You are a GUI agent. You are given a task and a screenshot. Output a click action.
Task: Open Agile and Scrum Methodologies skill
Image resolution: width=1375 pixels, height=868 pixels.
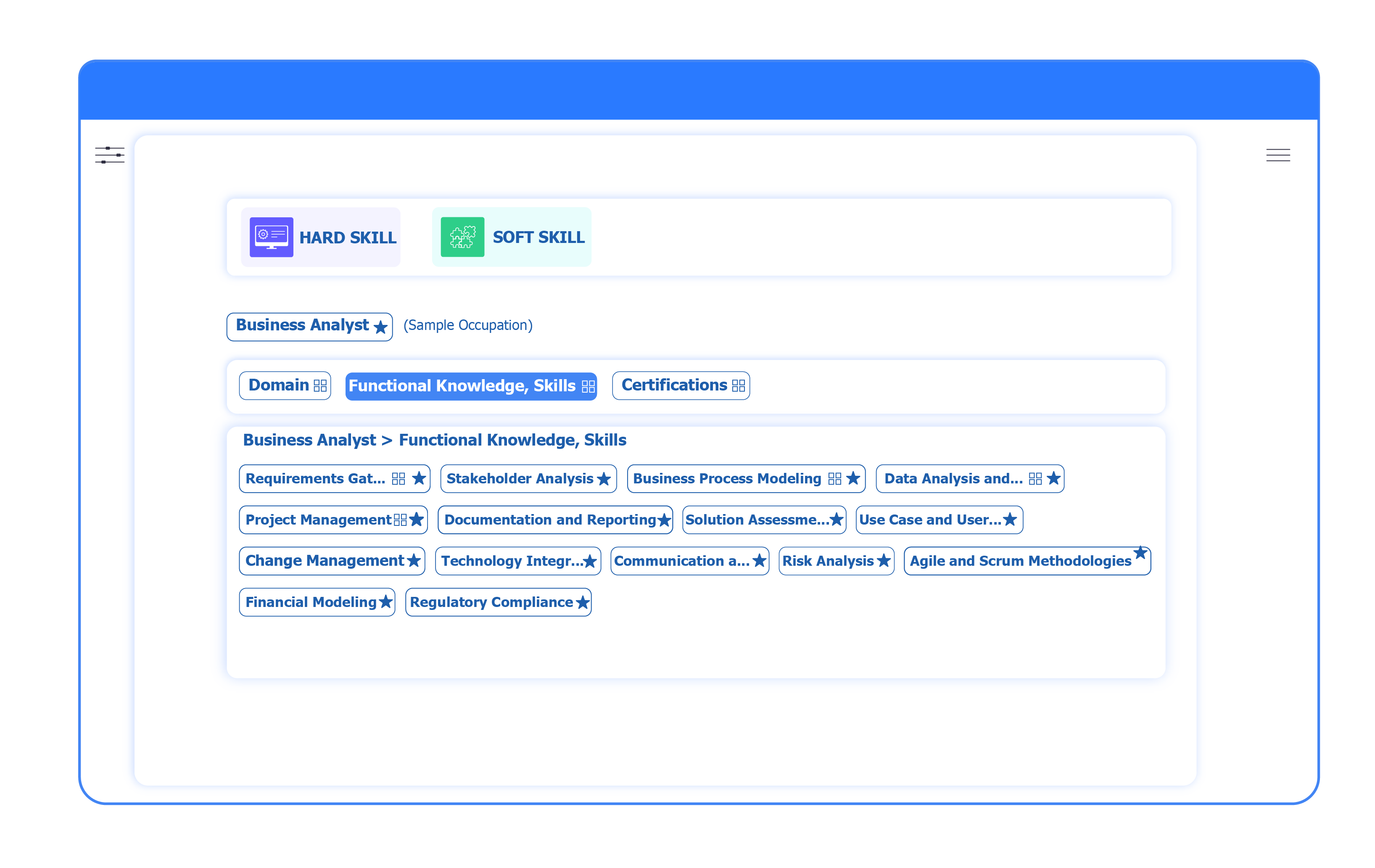tap(1027, 561)
